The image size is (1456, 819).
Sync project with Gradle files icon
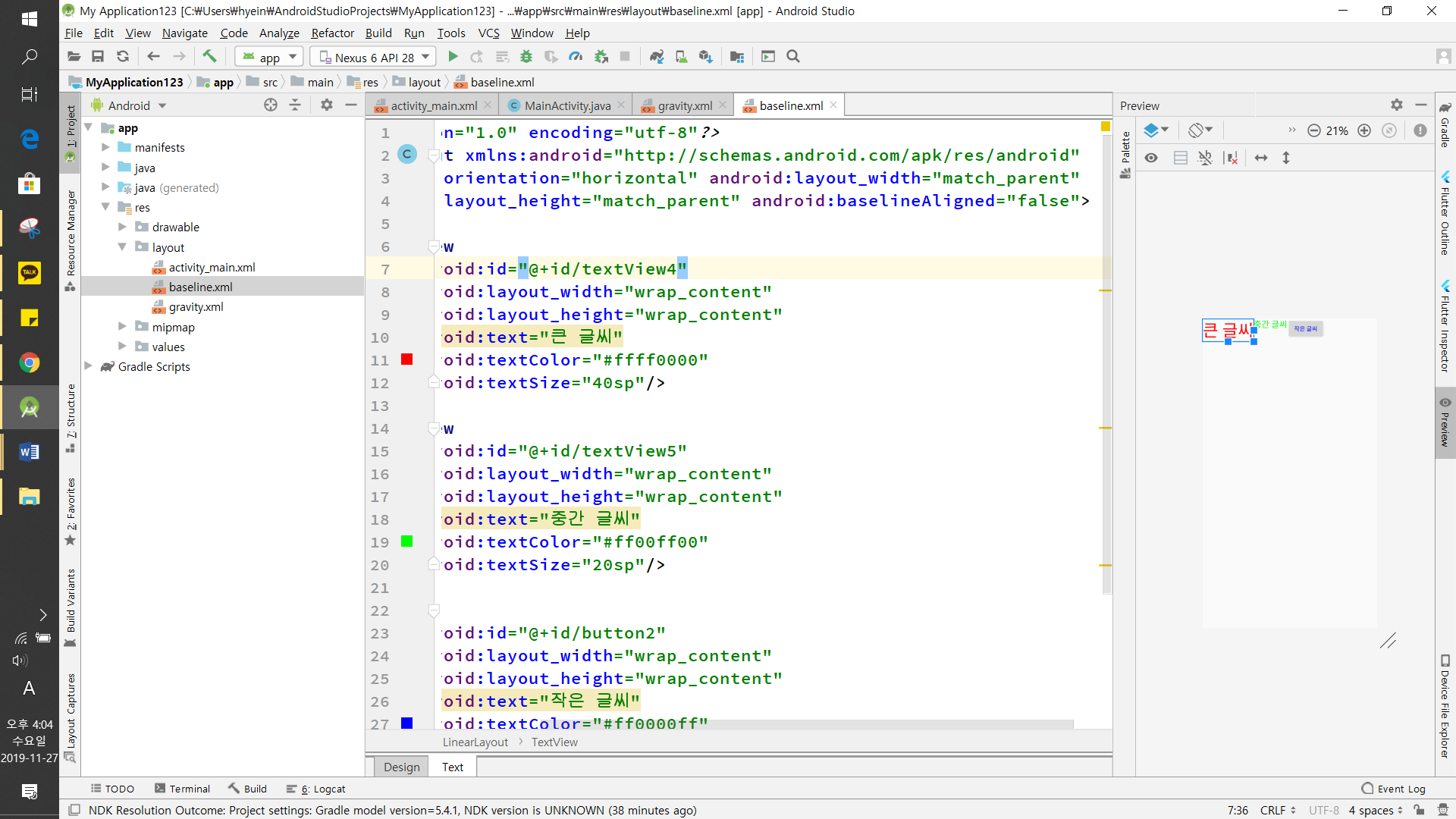[x=657, y=56]
